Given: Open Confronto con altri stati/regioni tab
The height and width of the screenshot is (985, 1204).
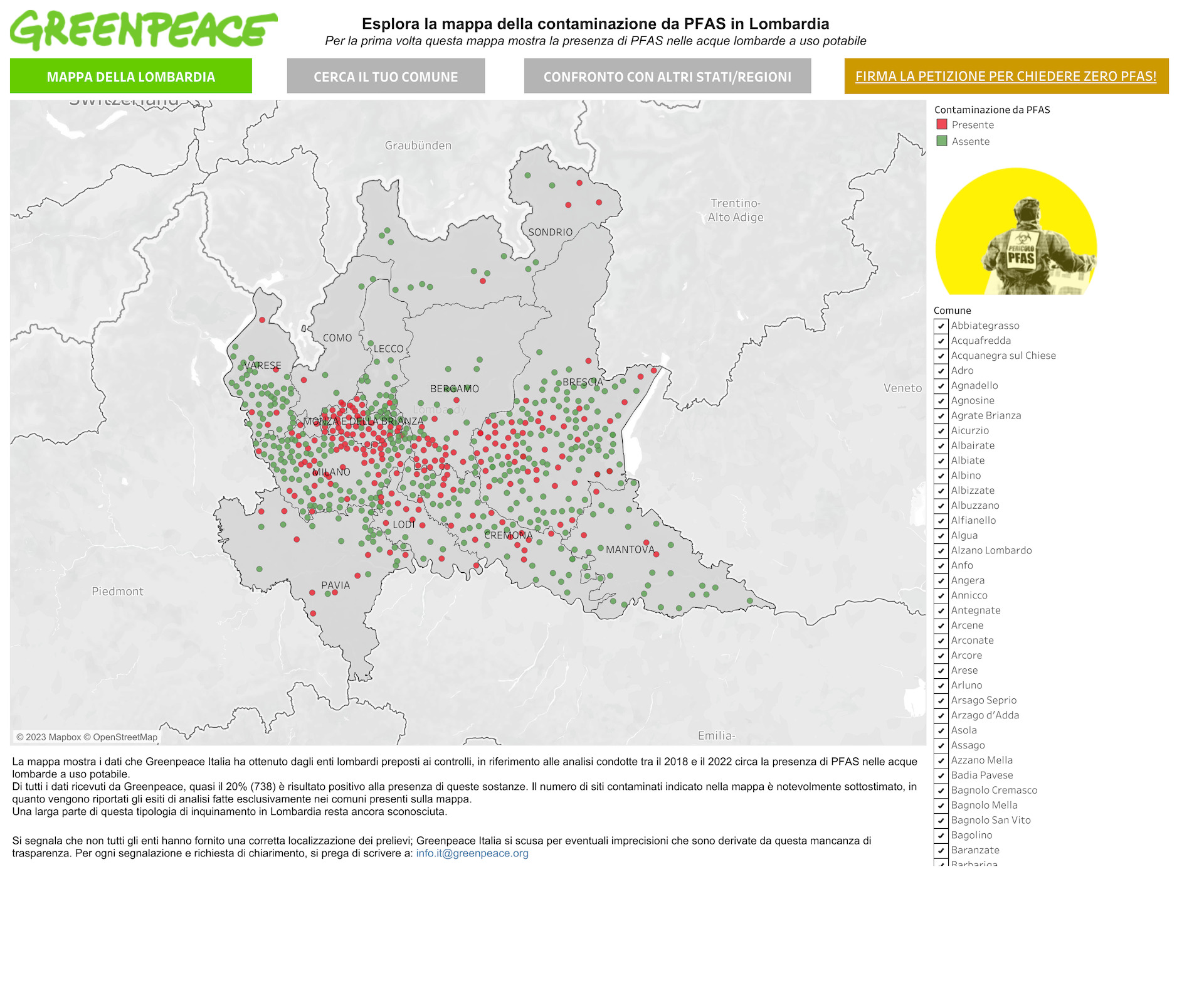Looking at the screenshot, I should [x=667, y=76].
